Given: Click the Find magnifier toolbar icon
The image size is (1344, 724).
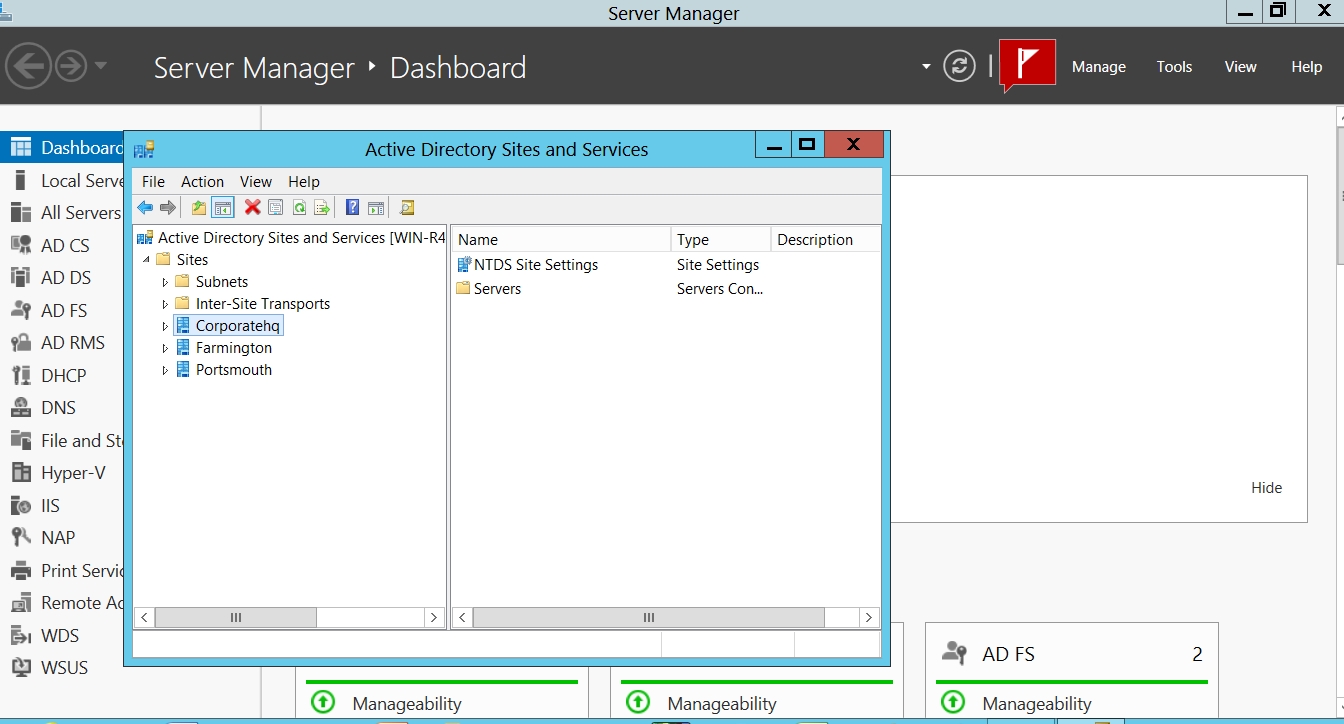Looking at the screenshot, I should click(x=406, y=207).
